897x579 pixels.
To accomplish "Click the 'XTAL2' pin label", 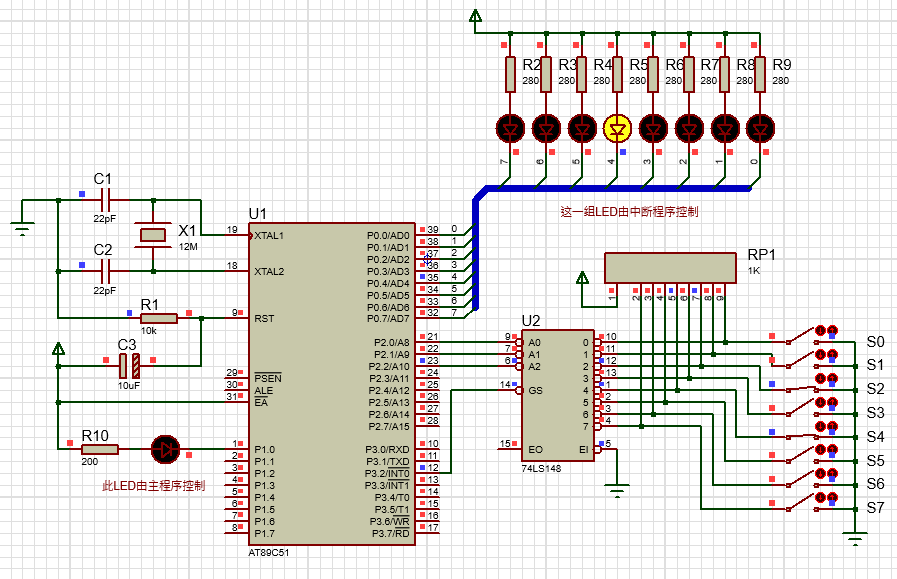I will point(269,271).
